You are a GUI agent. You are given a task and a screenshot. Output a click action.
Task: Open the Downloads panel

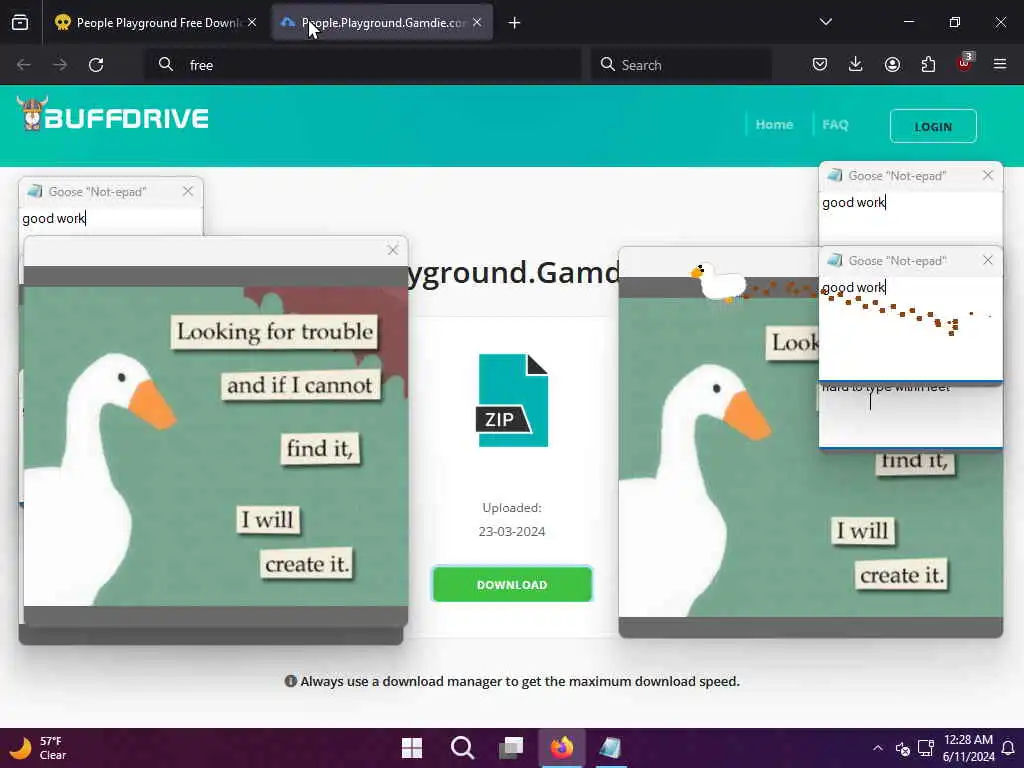(x=856, y=64)
